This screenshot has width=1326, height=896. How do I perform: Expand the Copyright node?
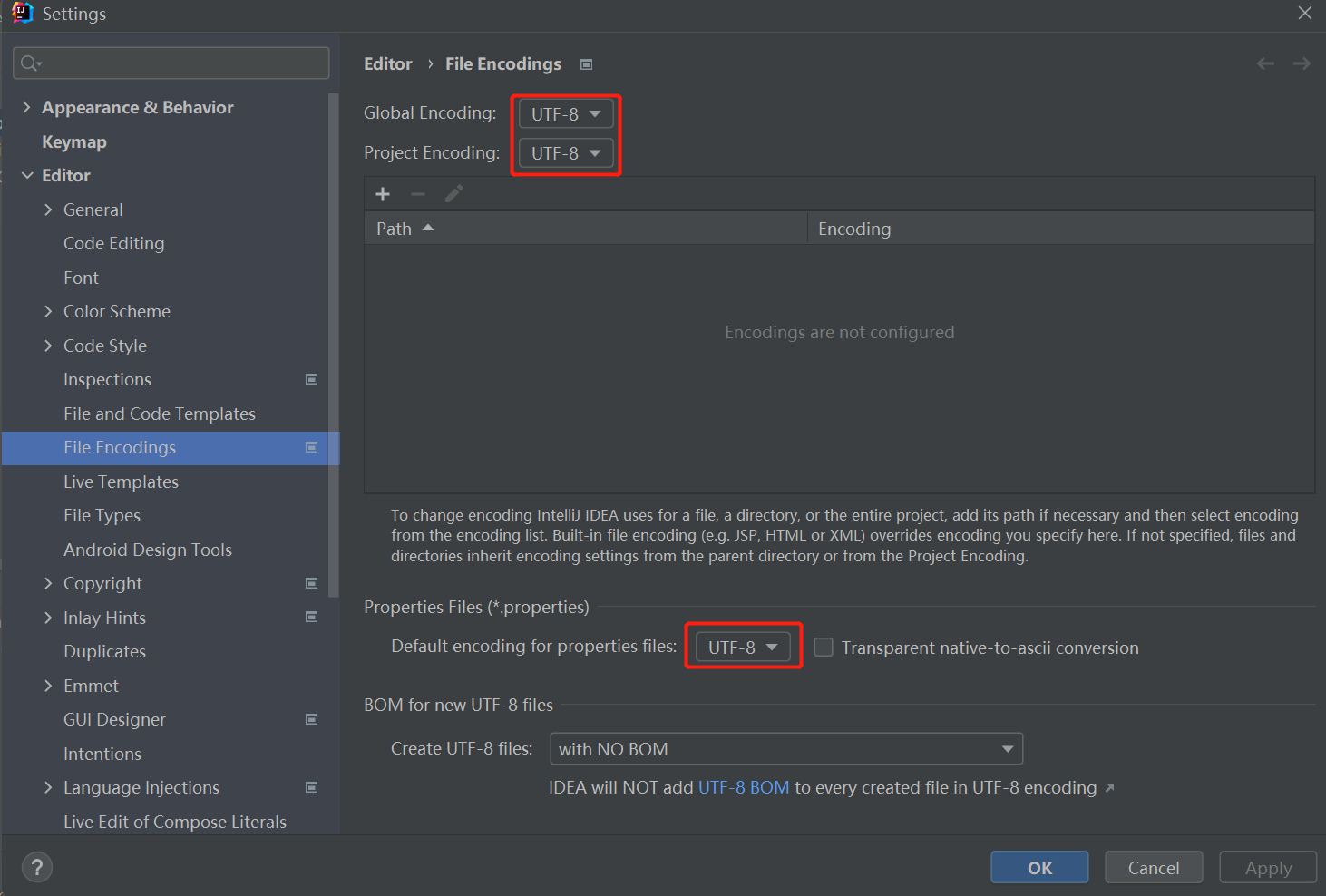(48, 583)
